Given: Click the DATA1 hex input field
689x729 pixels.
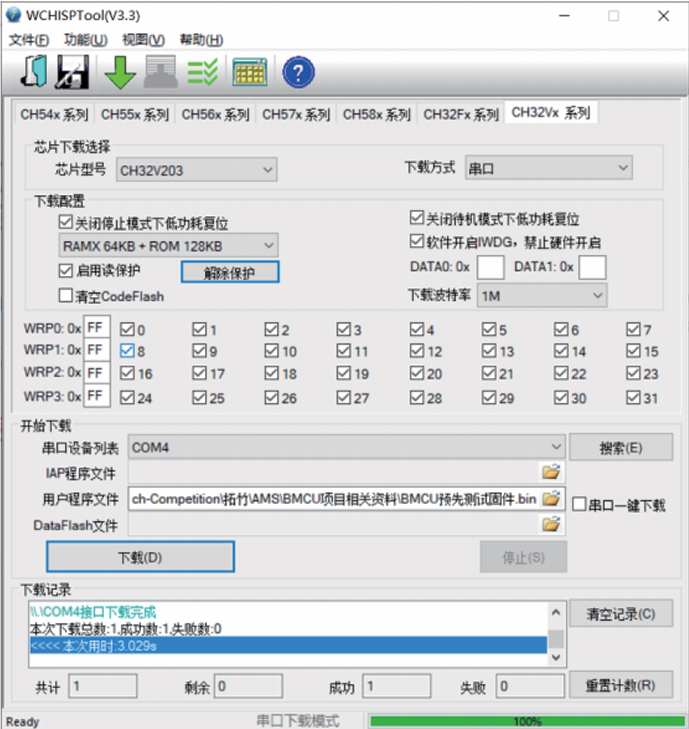Looking at the screenshot, I should (592, 267).
